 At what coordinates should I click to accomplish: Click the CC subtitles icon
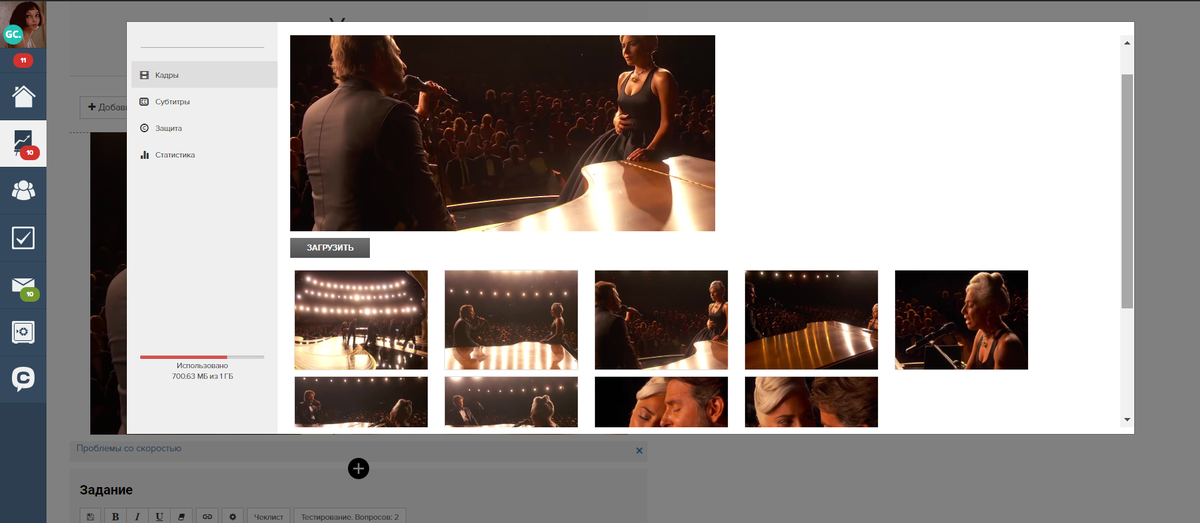point(145,102)
